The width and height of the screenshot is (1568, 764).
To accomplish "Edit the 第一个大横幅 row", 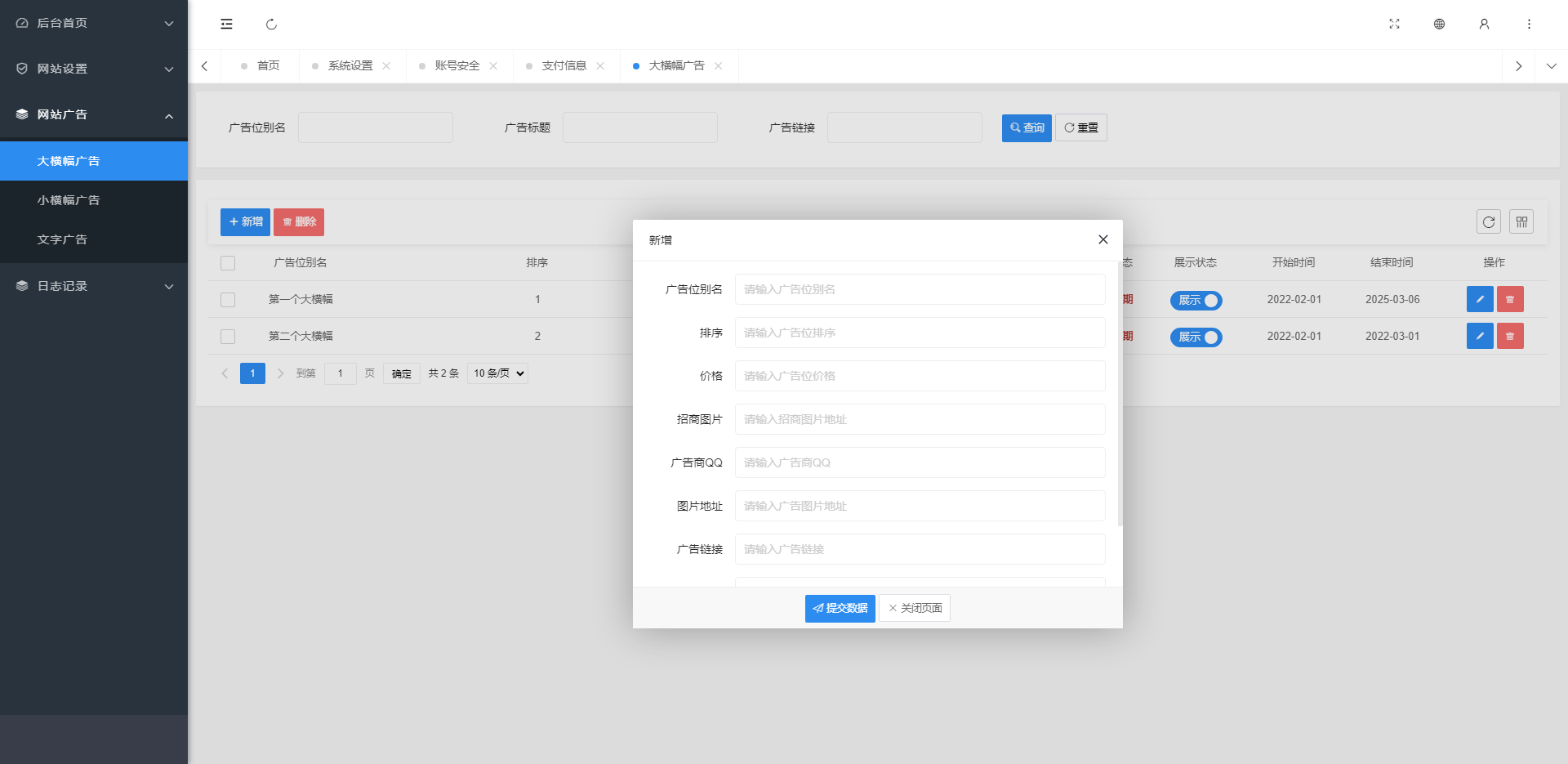I will [x=1480, y=299].
